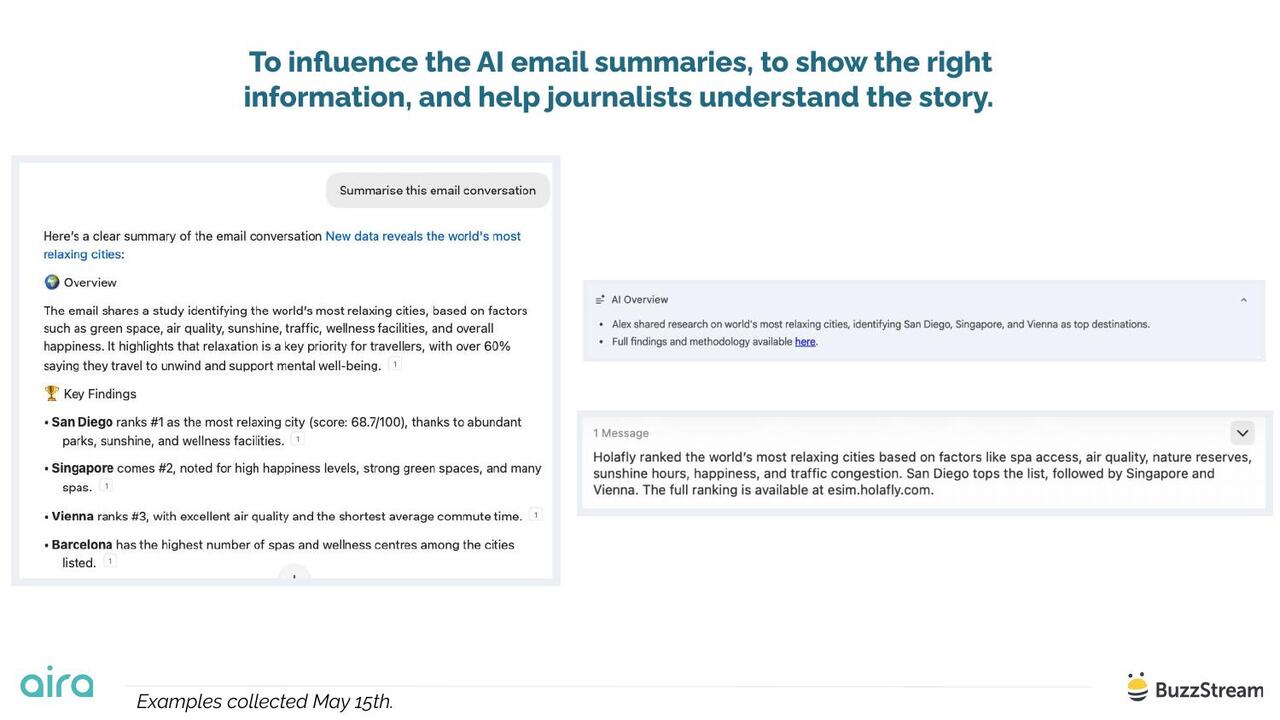Open citation marker after Singapore spas
The height and width of the screenshot is (720, 1280).
[106, 486]
